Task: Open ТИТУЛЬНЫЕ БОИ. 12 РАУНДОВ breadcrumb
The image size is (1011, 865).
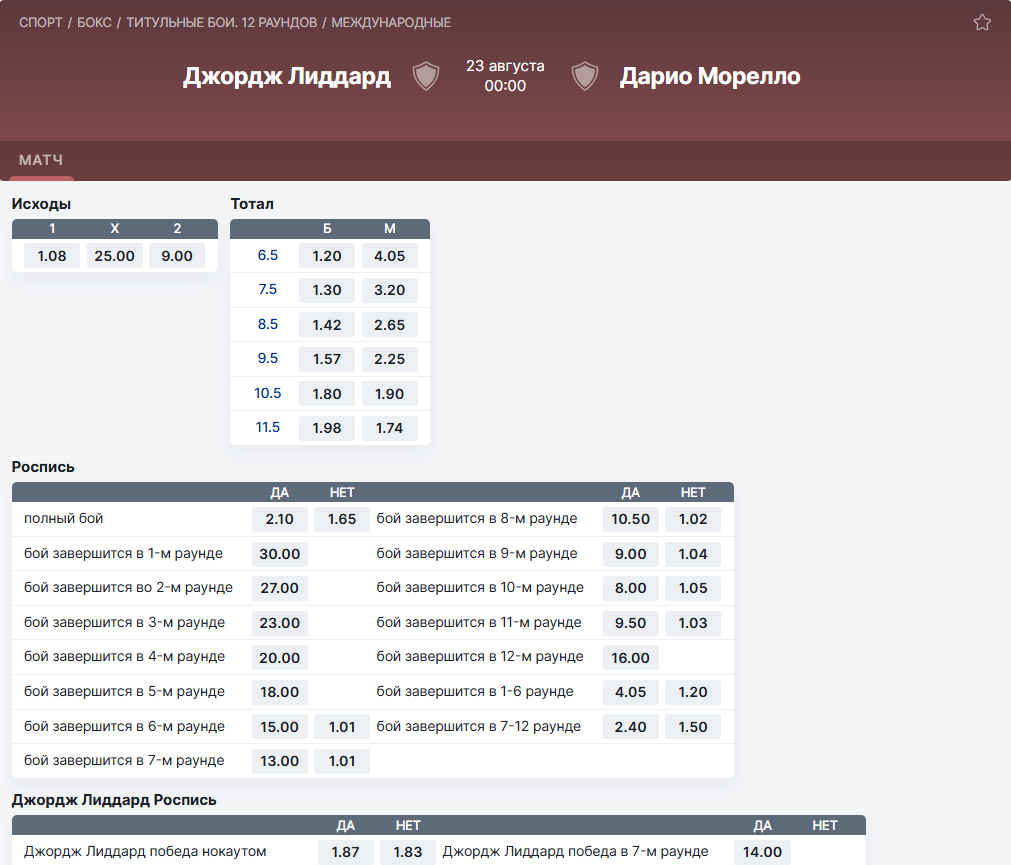Action: (222, 23)
